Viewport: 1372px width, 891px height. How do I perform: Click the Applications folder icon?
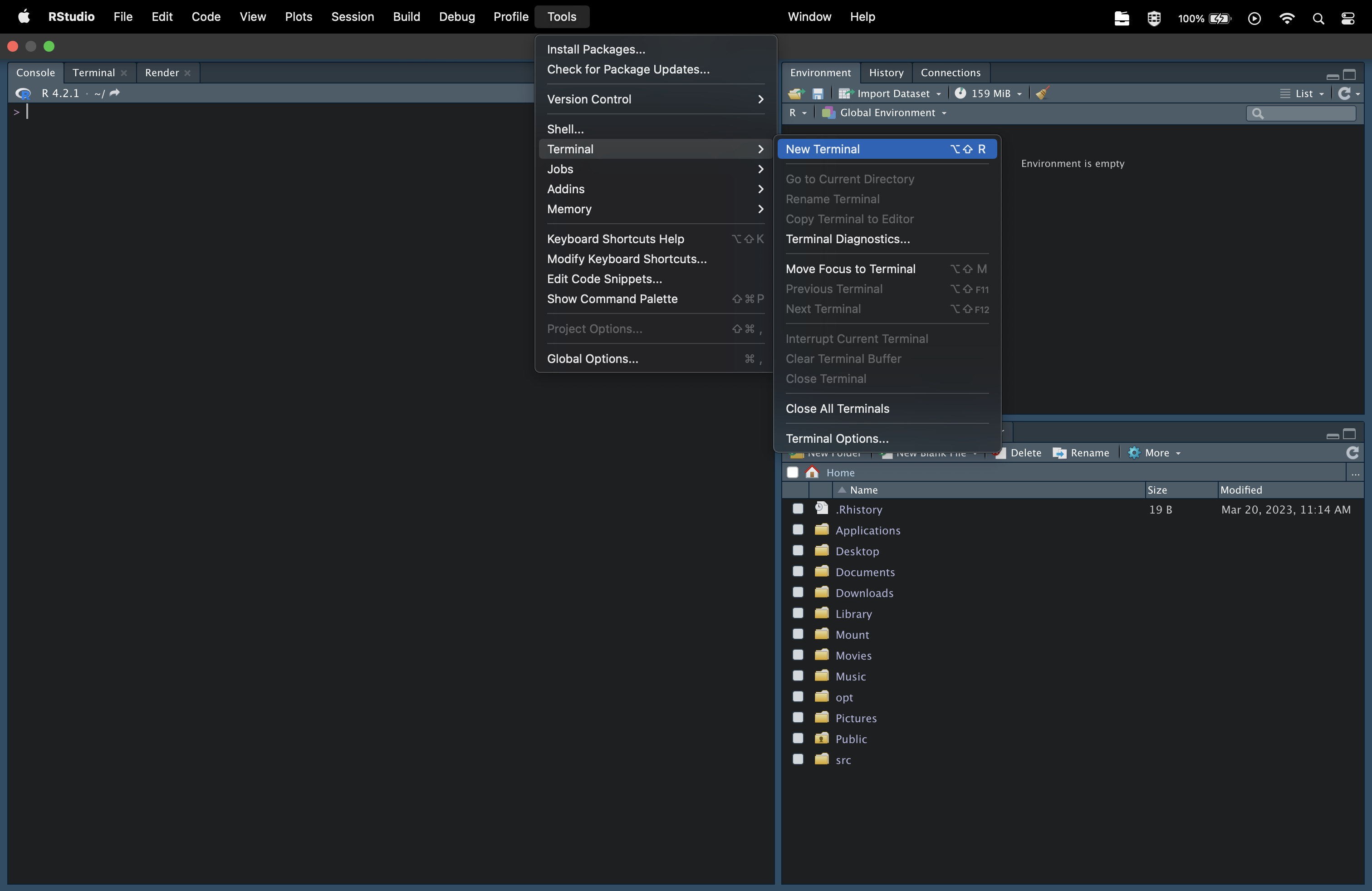tap(822, 529)
